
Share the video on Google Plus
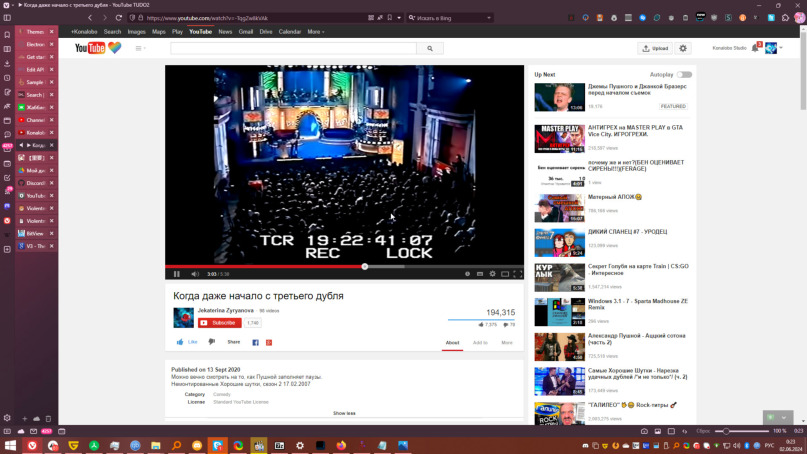269,342
